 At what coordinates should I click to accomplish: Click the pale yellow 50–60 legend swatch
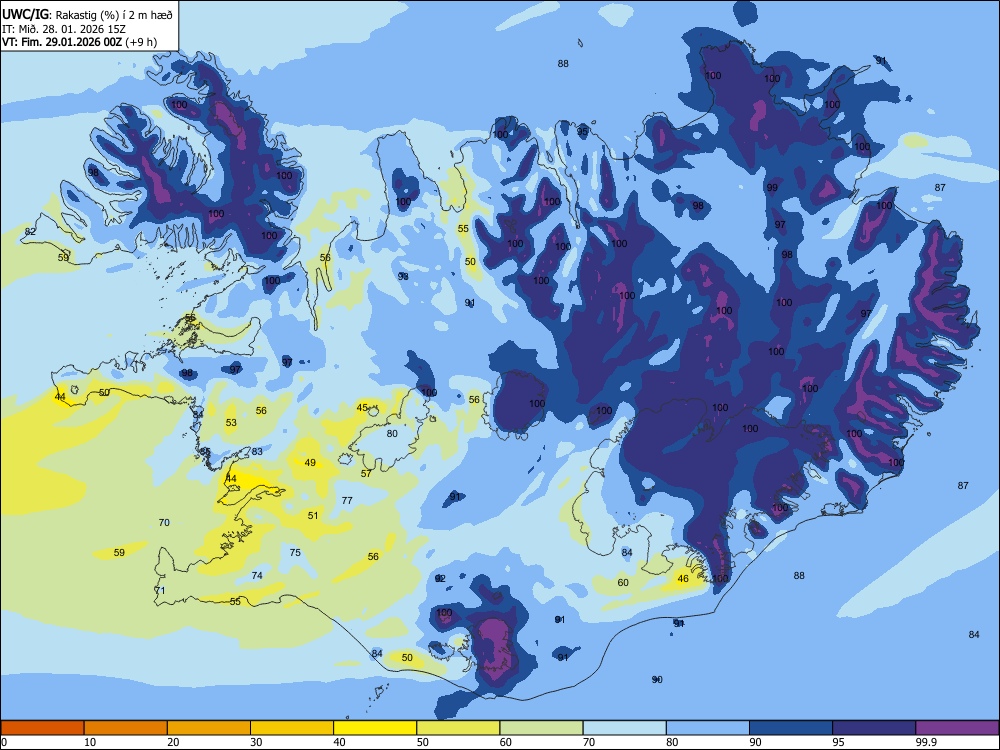(x=458, y=728)
